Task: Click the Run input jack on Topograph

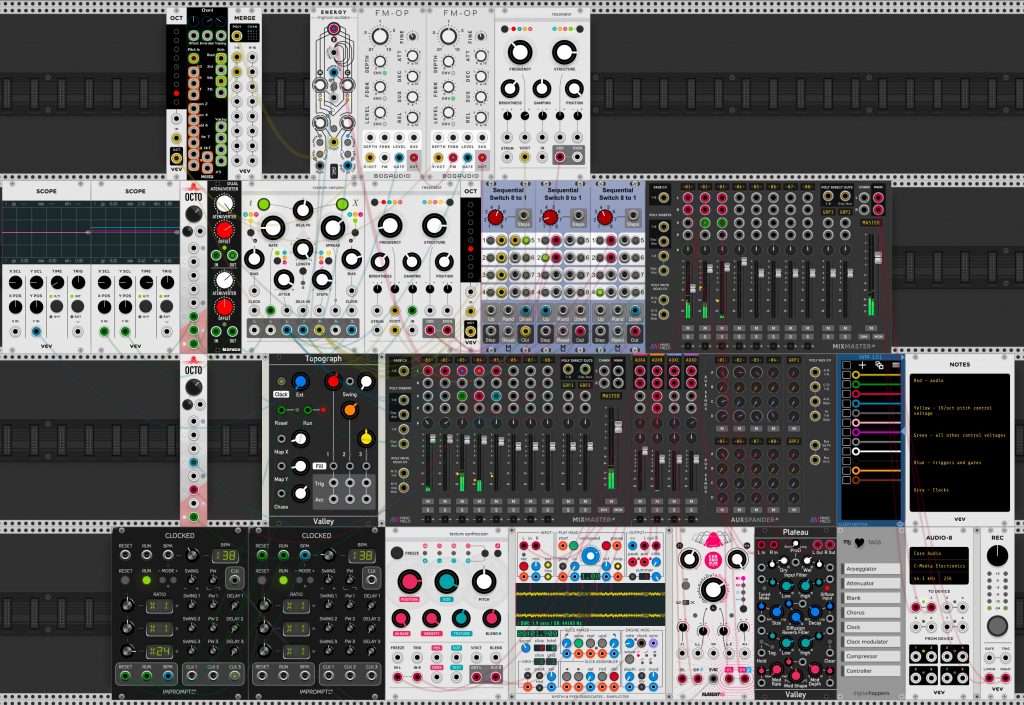Action: [x=308, y=410]
